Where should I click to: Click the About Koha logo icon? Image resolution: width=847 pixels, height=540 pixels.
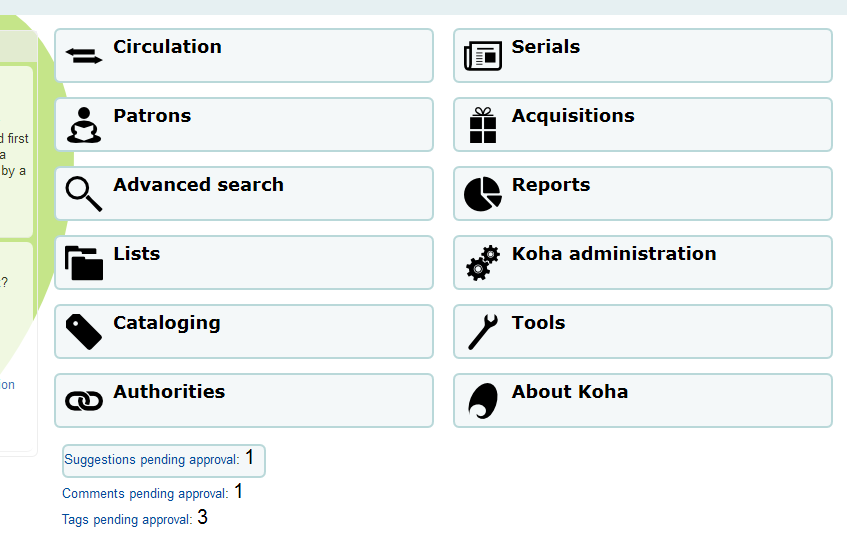[483, 401]
